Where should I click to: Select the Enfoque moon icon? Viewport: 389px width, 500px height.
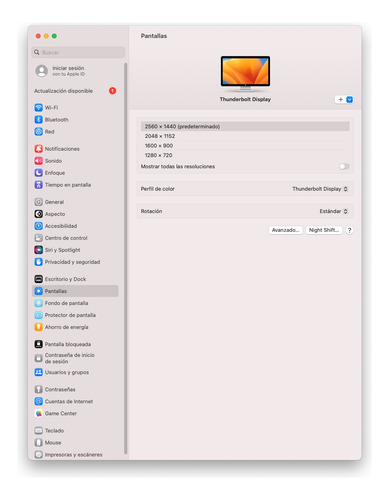[39, 173]
